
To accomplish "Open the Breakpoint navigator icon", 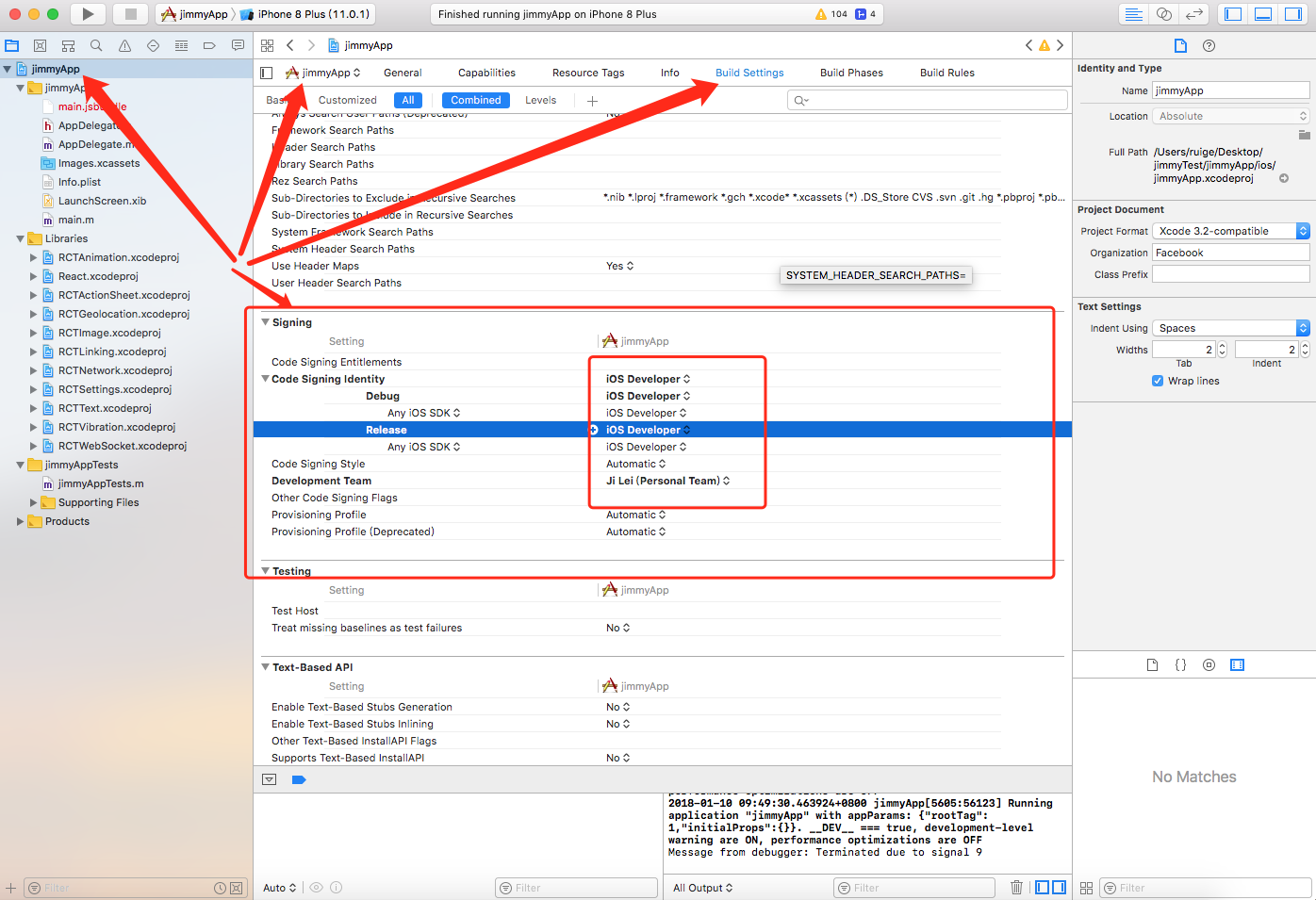I will [208, 44].
